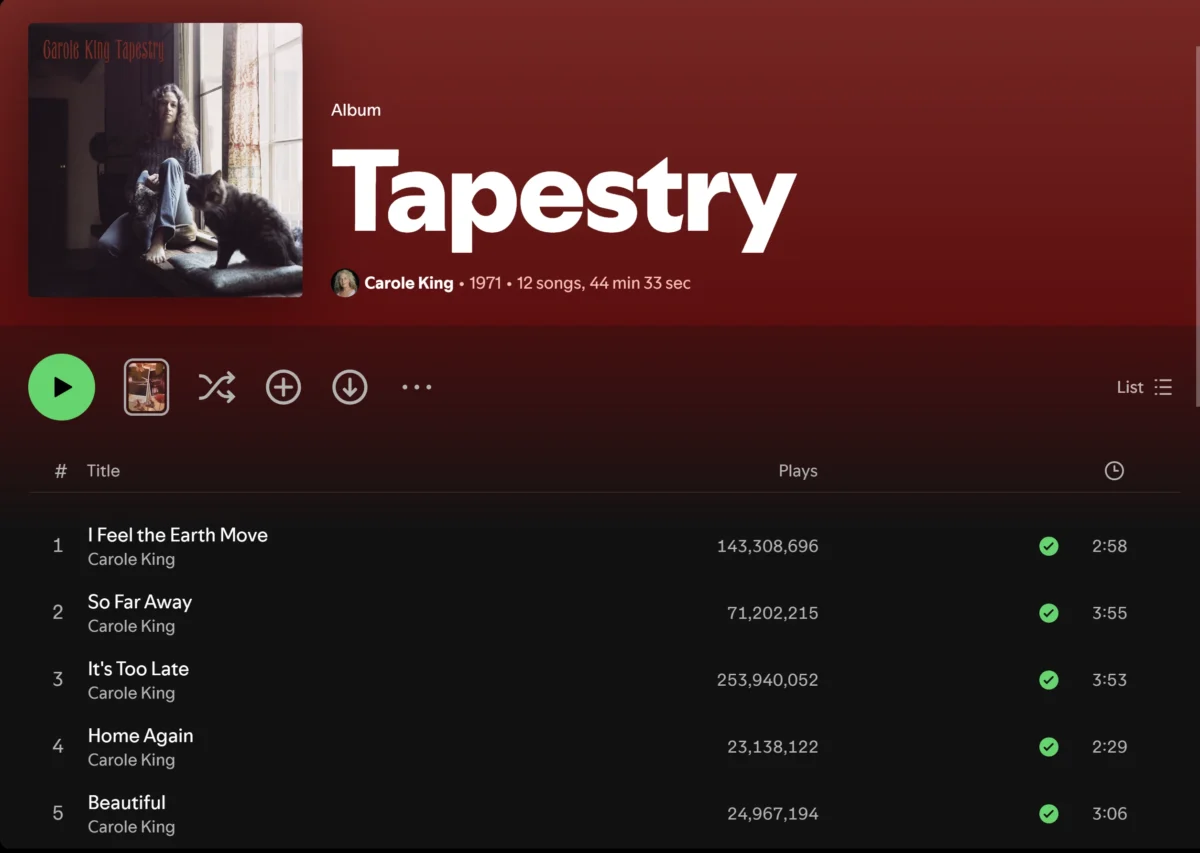Screen dimensions: 1200x853
Task: Click the Title column header
Action: pyautogui.click(x=103, y=470)
